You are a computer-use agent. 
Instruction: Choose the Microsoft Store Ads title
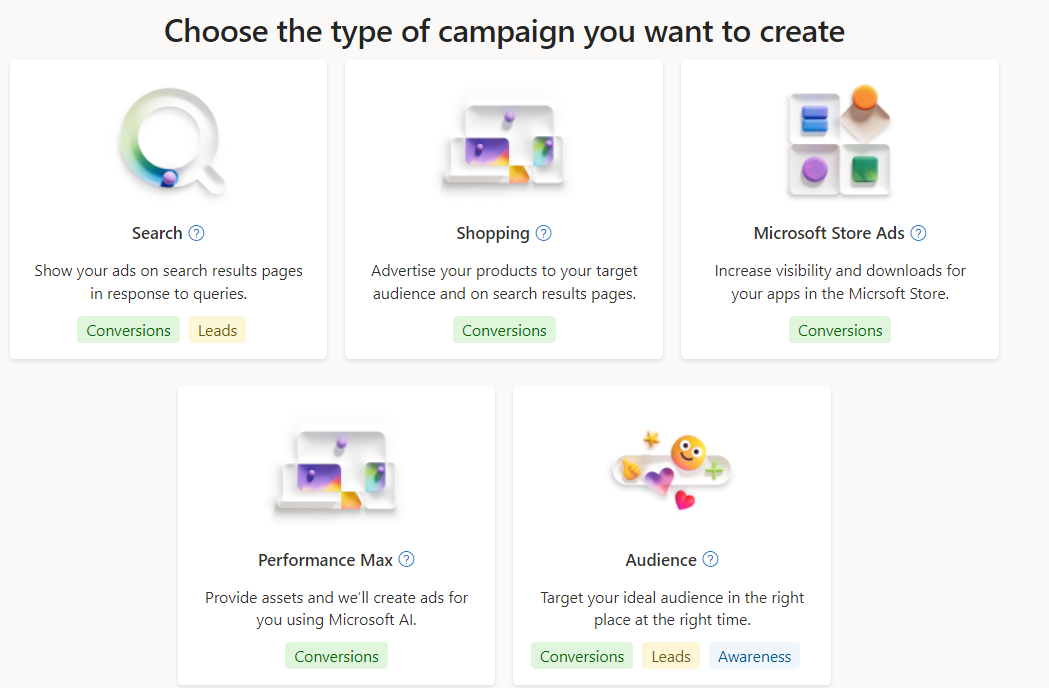(829, 233)
